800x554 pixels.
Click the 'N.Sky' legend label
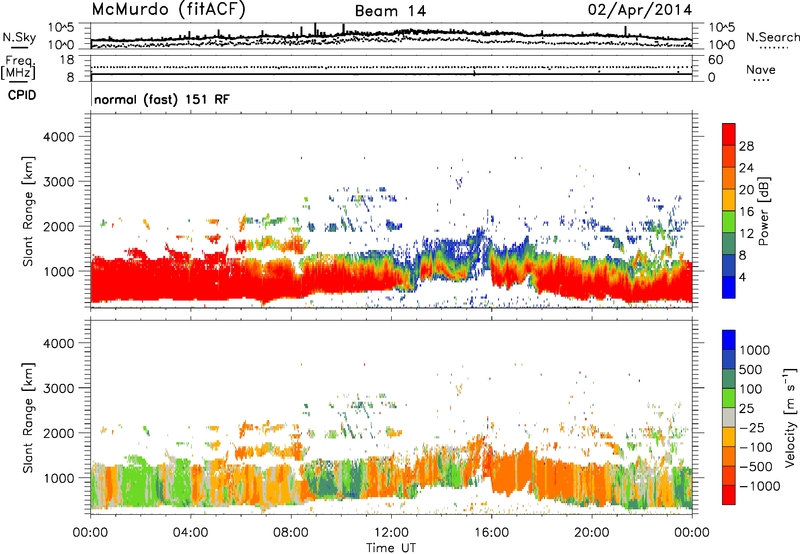click(x=19, y=37)
